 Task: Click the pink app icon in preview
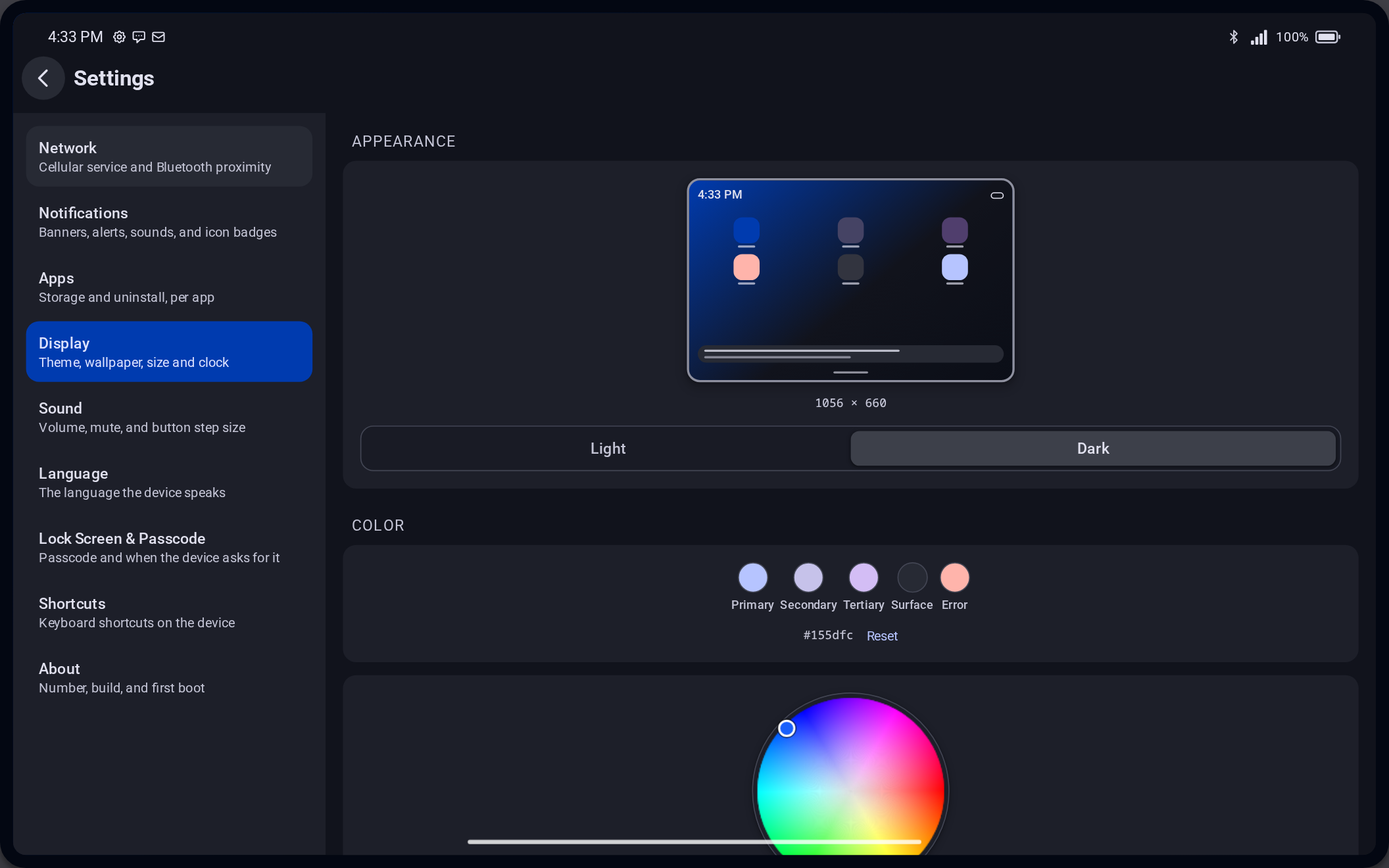746,268
